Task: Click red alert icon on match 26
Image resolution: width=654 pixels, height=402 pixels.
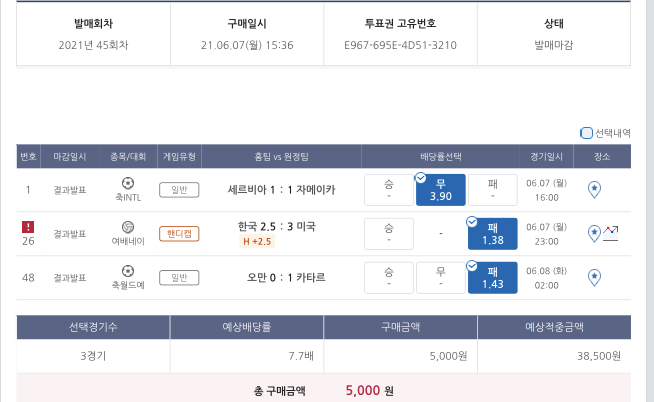Action: point(28,226)
